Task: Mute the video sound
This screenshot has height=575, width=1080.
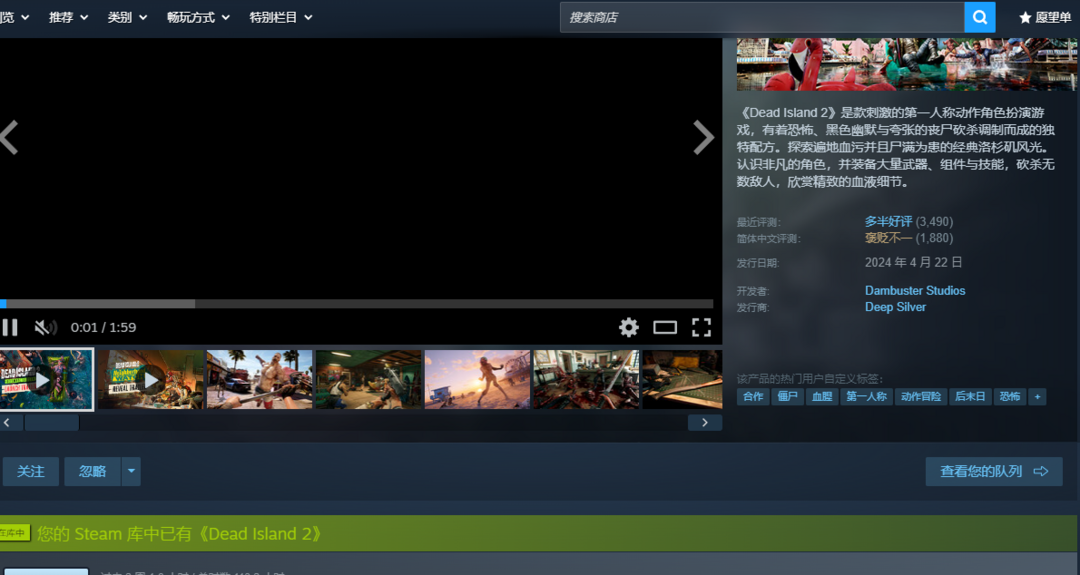Action: [x=45, y=327]
